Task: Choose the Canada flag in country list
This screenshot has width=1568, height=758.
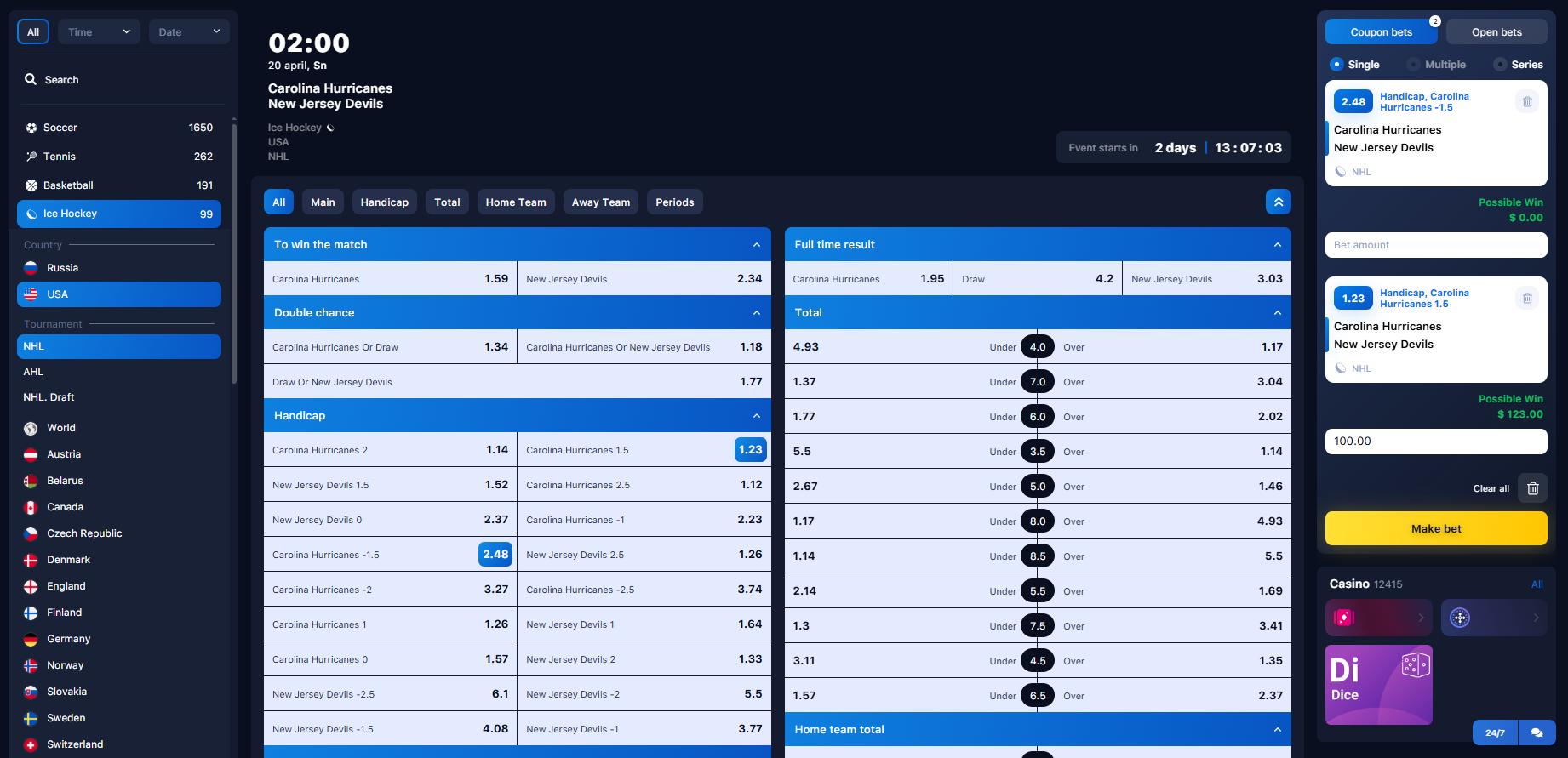Action: 31,507
